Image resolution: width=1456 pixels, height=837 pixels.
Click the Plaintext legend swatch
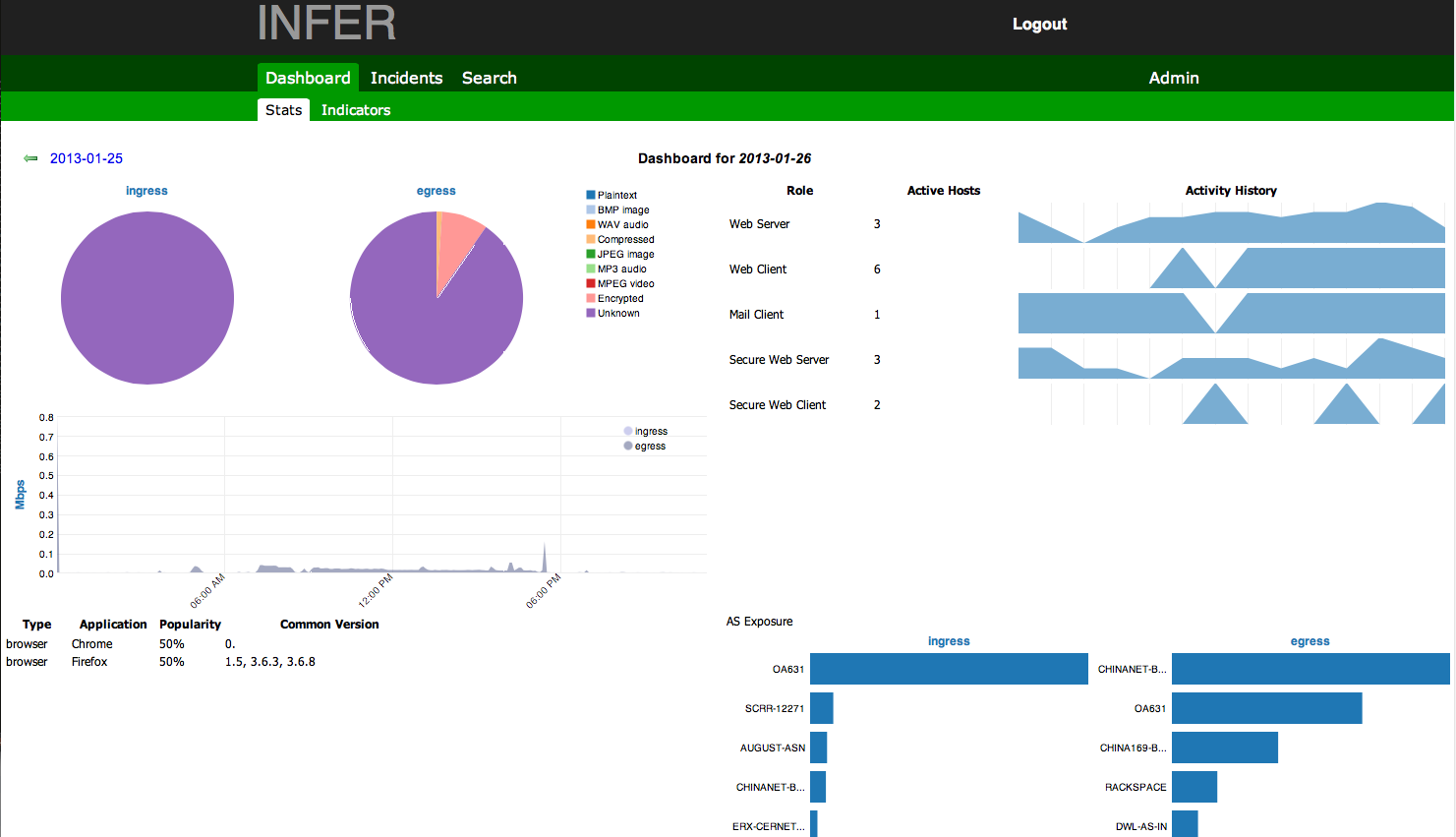(591, 195)
